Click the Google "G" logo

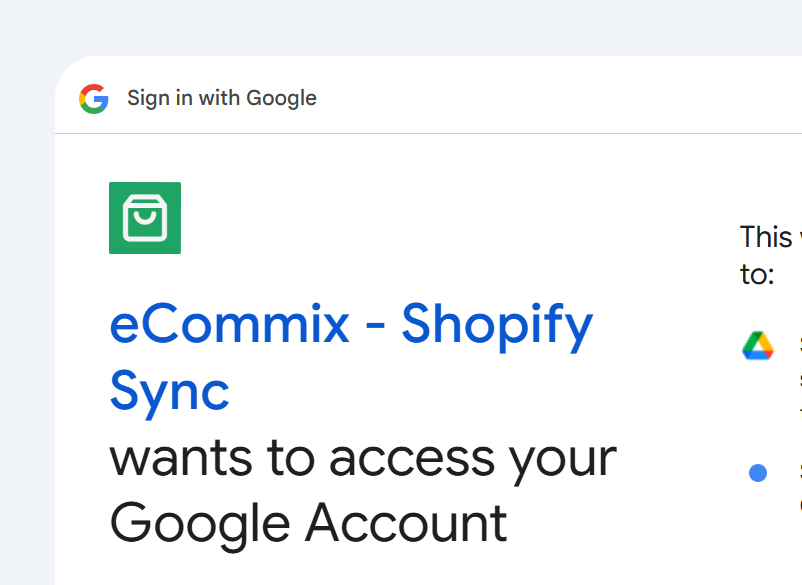(92, 98)
